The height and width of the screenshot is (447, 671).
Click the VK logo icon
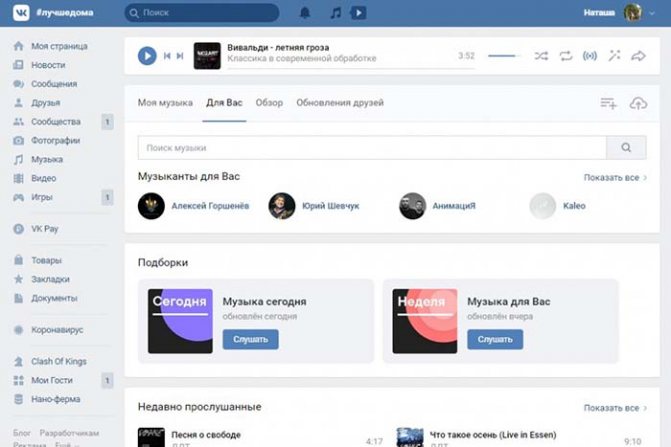21,13
